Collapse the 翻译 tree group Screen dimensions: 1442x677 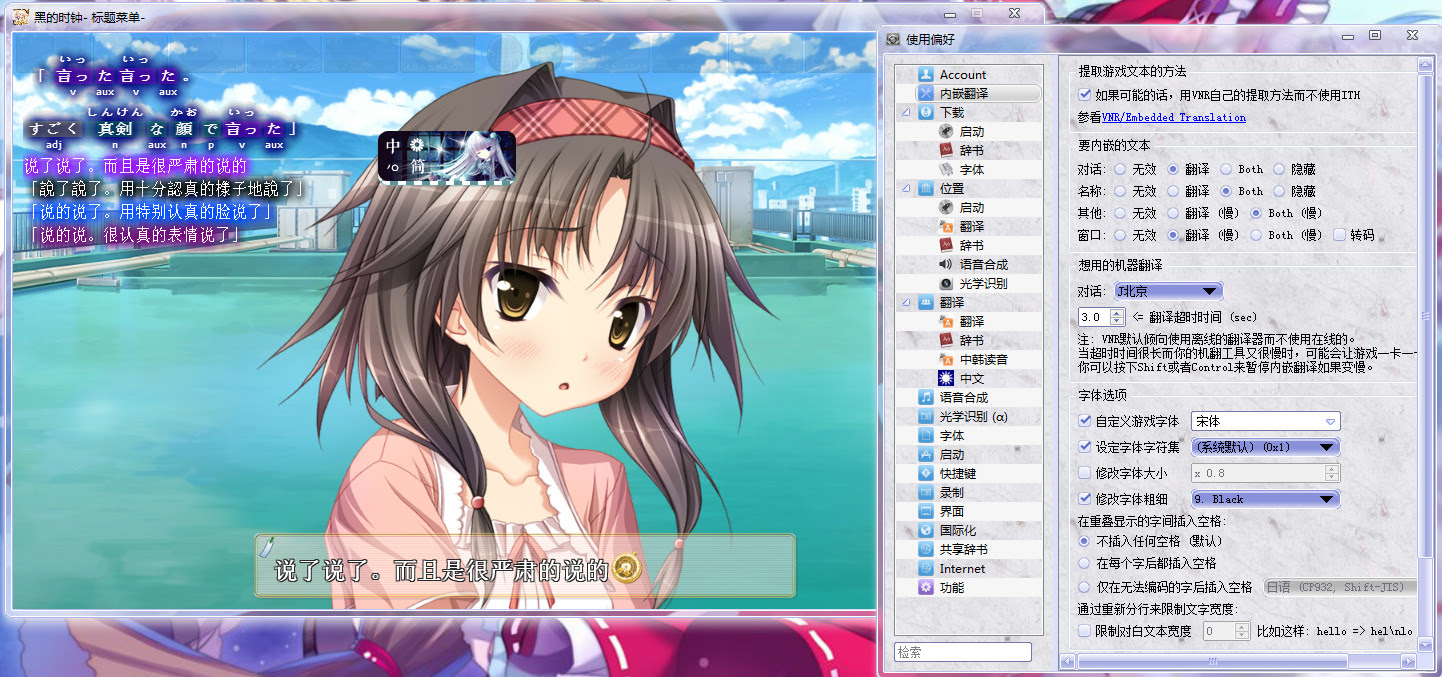tap(906, 302)
